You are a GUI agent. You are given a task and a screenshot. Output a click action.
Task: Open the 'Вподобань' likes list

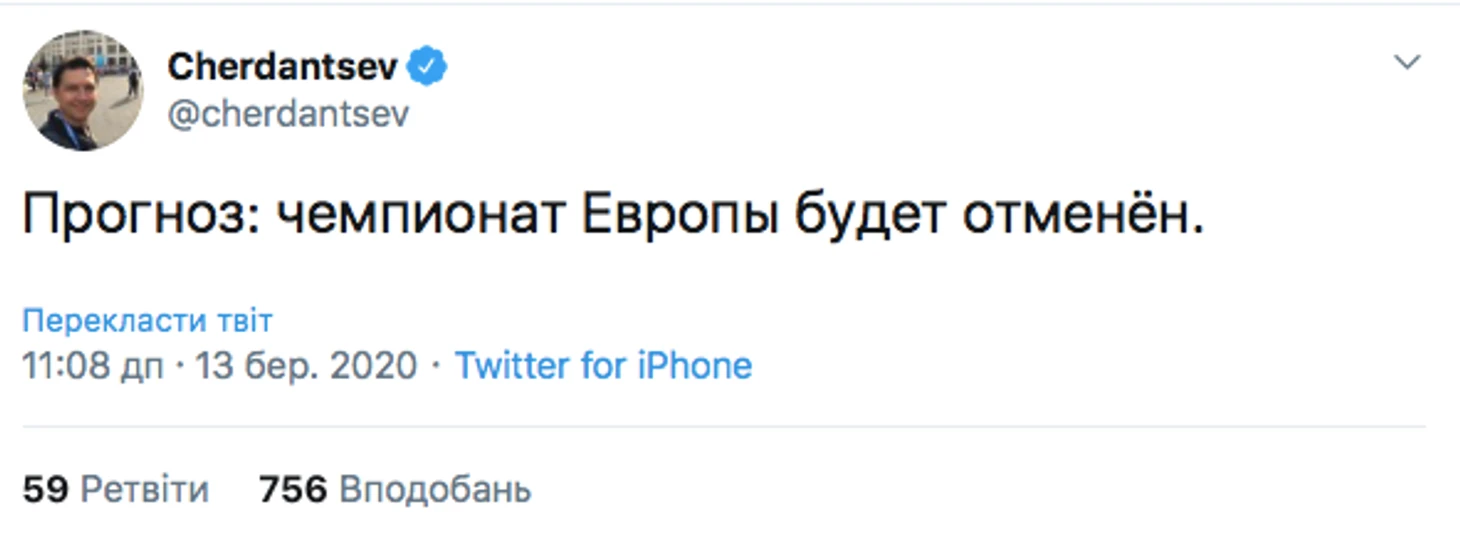click(x=435, y=490)
